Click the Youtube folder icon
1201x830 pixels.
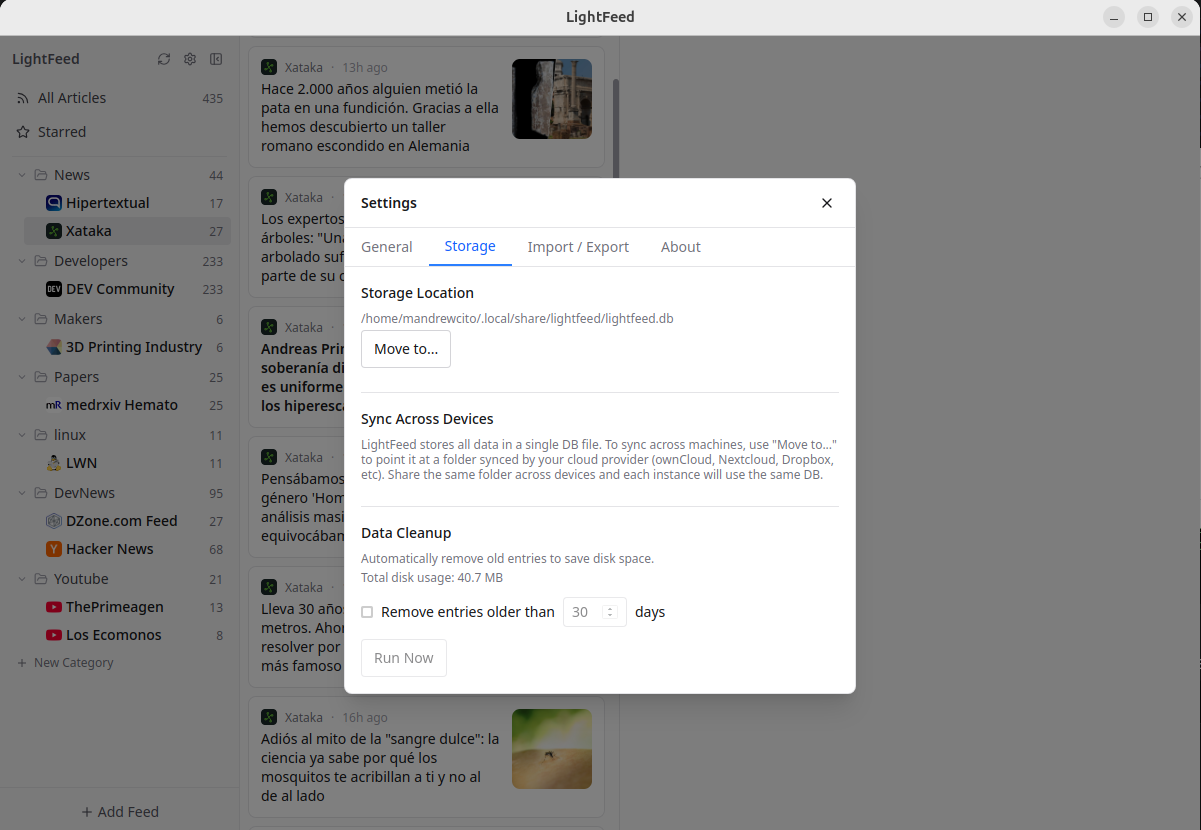pyautogui.click(x=41, y=579)
